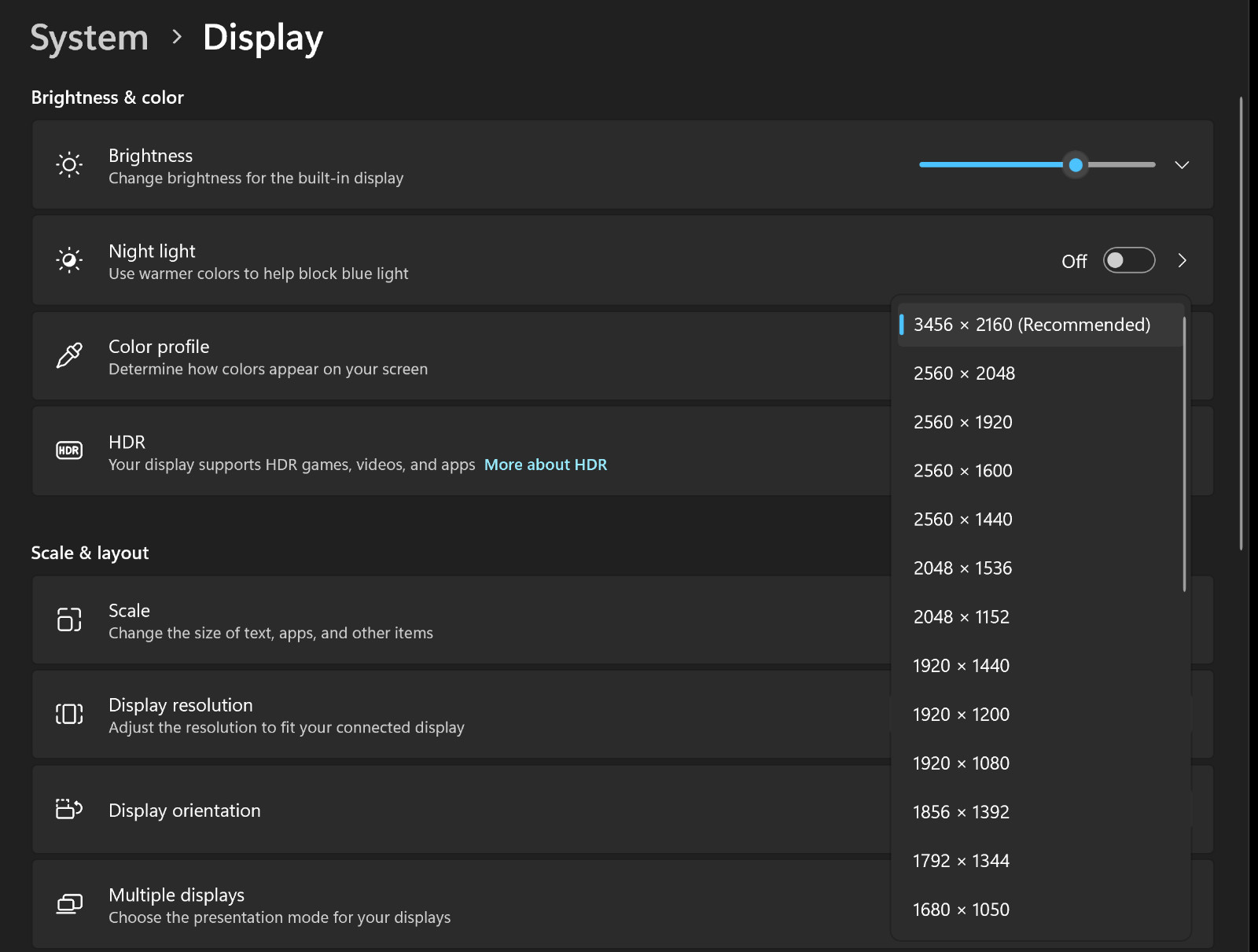Go back to System breadcrumb

(x=90, y=38)
